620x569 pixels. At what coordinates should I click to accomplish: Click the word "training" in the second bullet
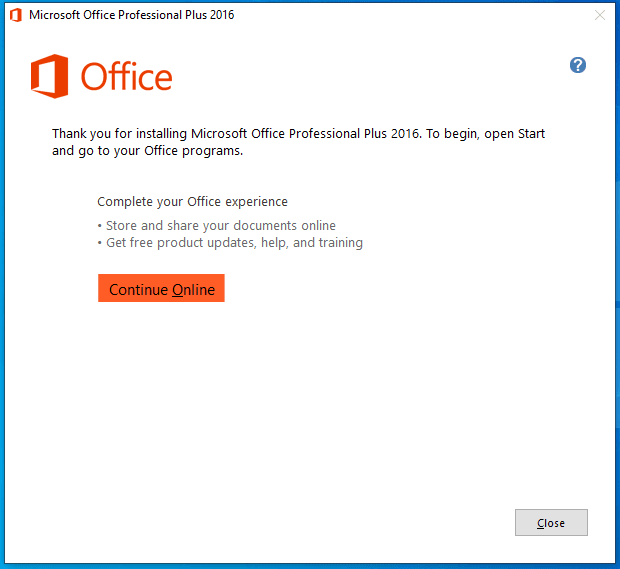coord(339,243)
